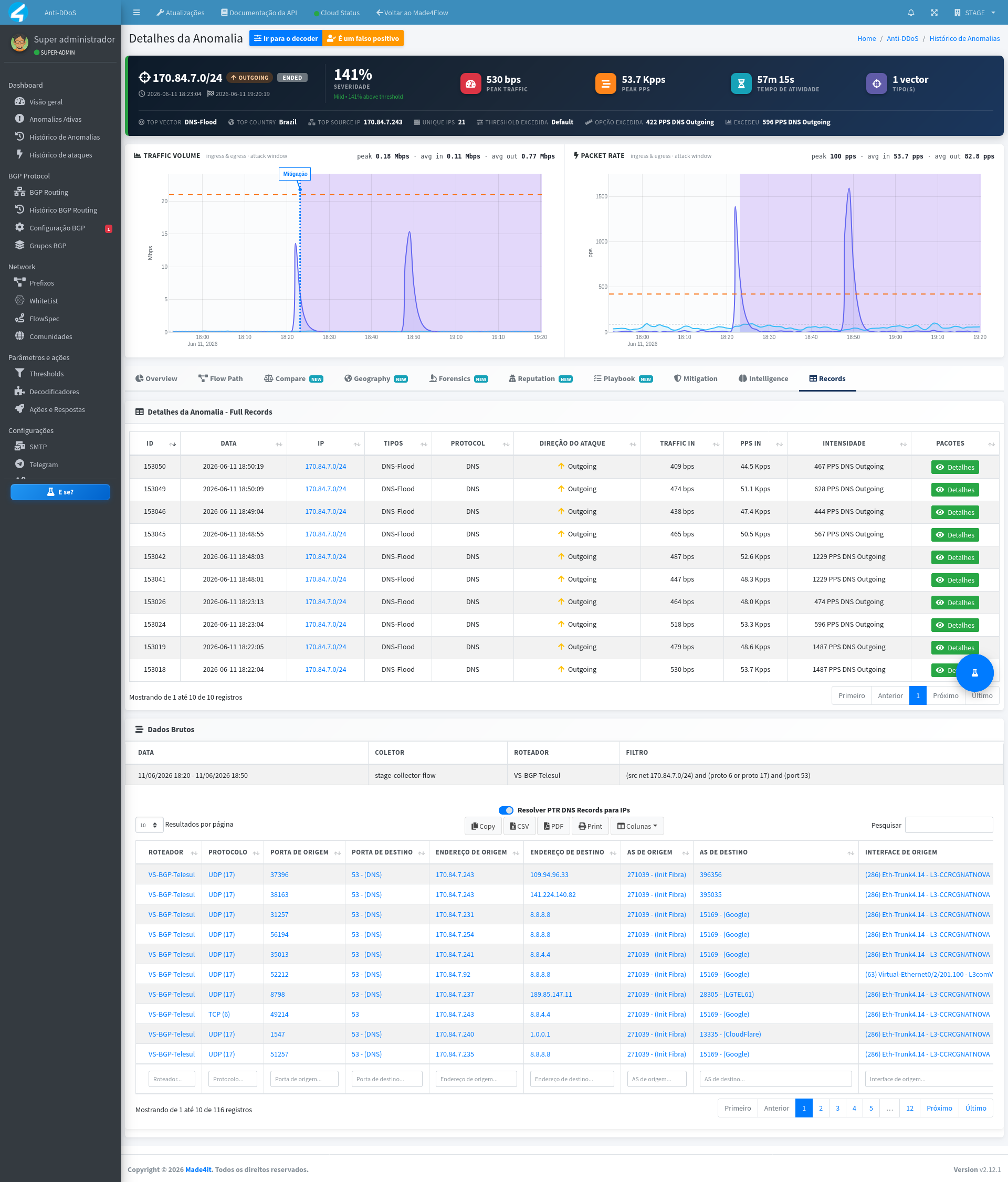Open Histórico de ataques in sidebar
Screen dimensions: 1008x1182
60,155
